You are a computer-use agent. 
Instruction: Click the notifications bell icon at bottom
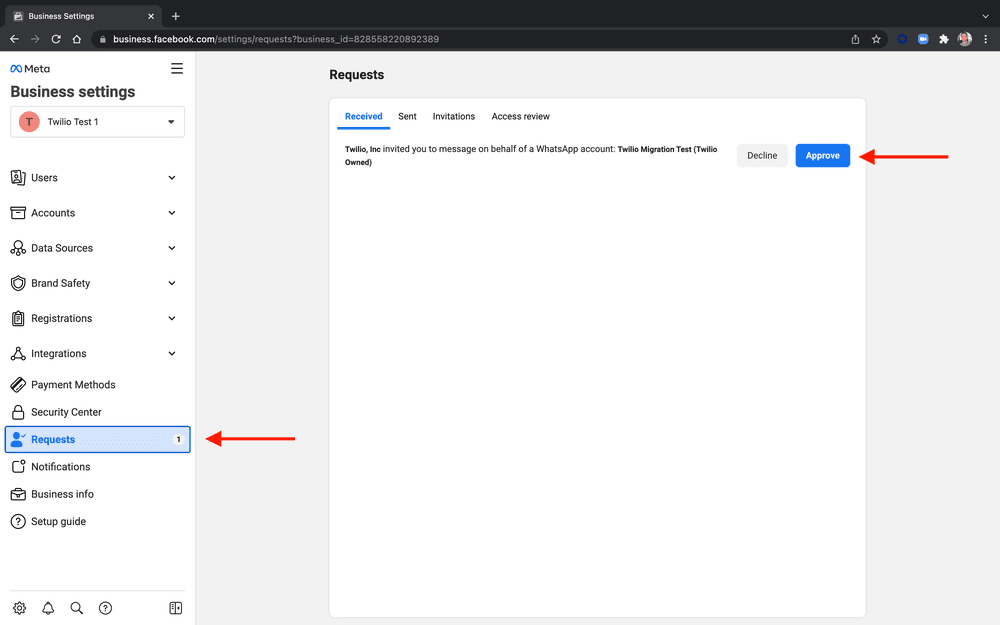pos(48,608)
